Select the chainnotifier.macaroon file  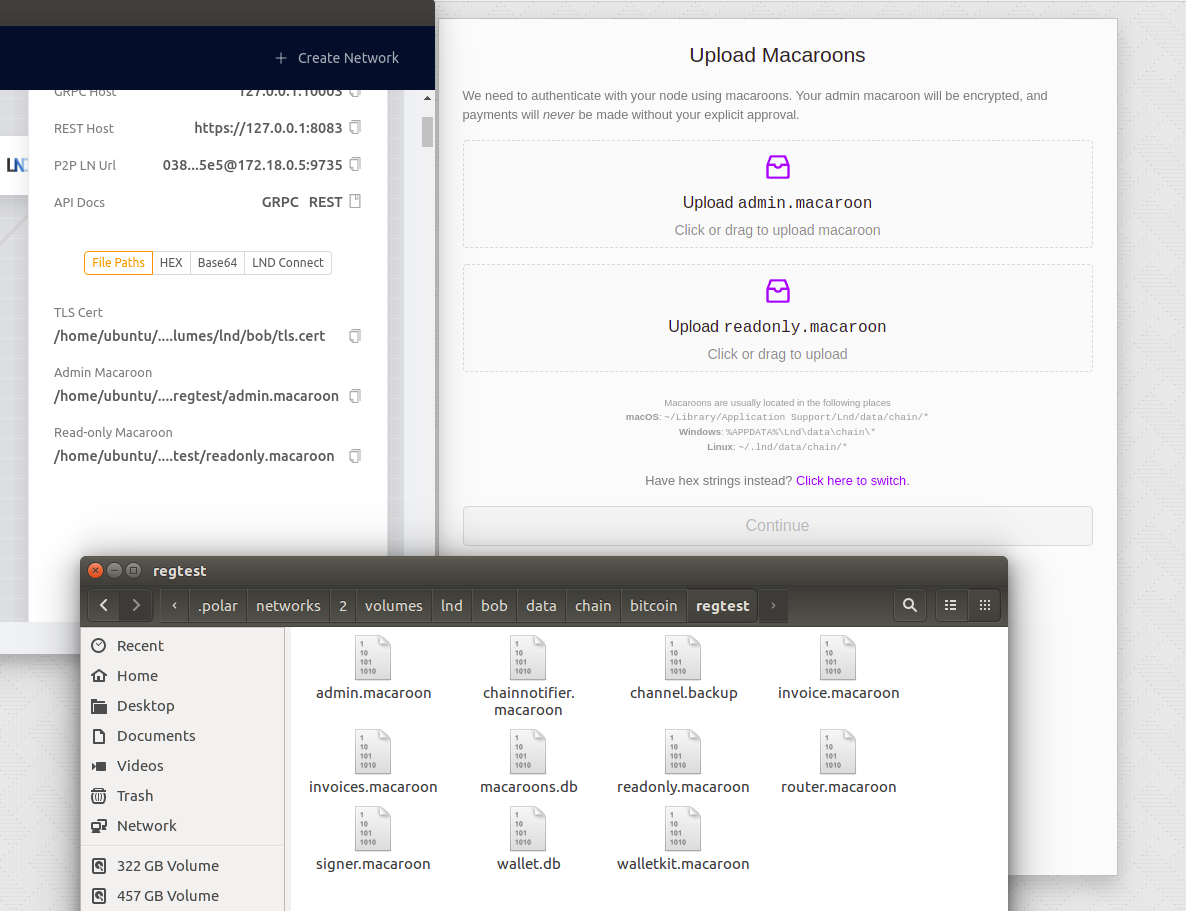[529, 677]
